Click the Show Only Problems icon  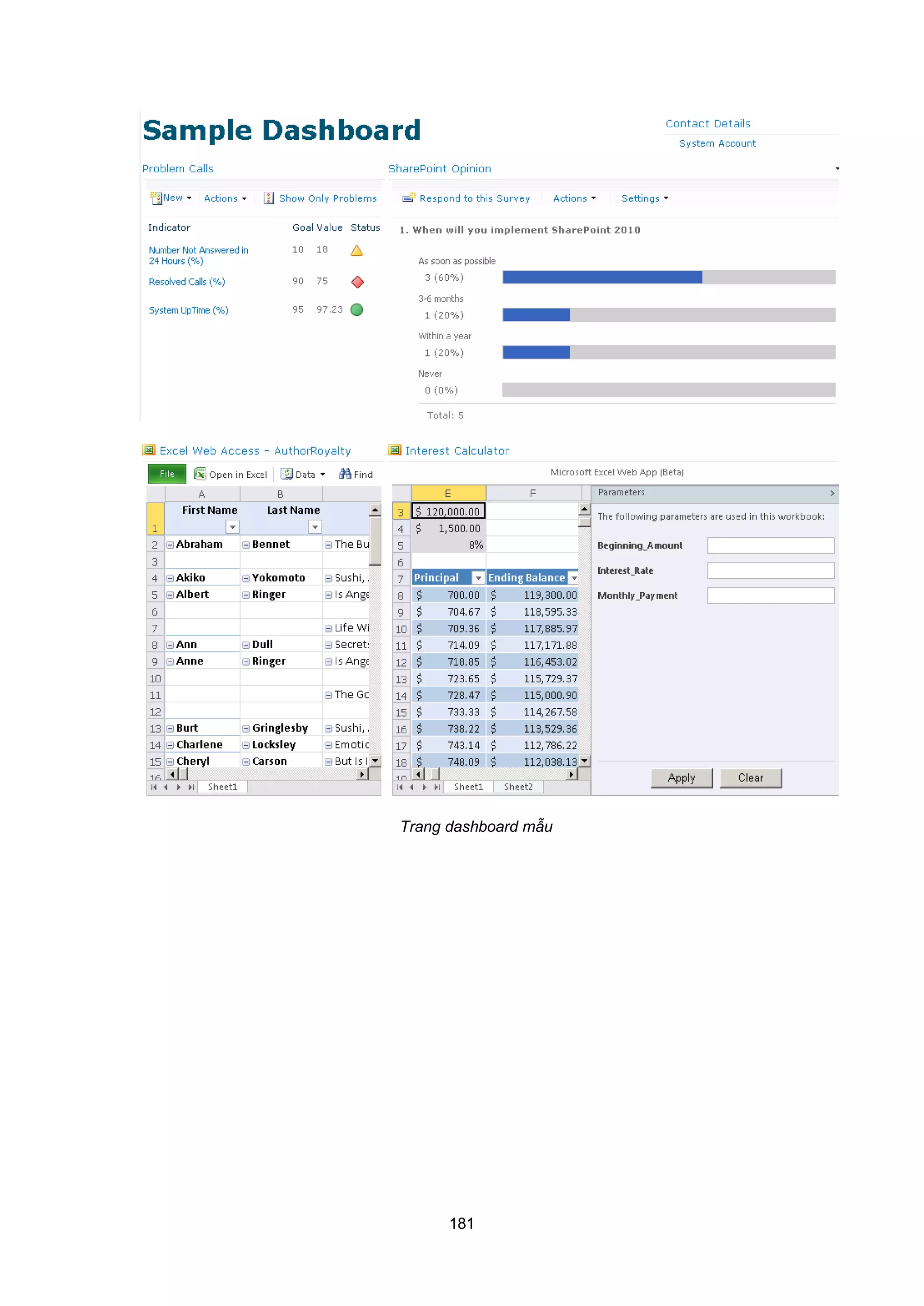pos(268,198)
